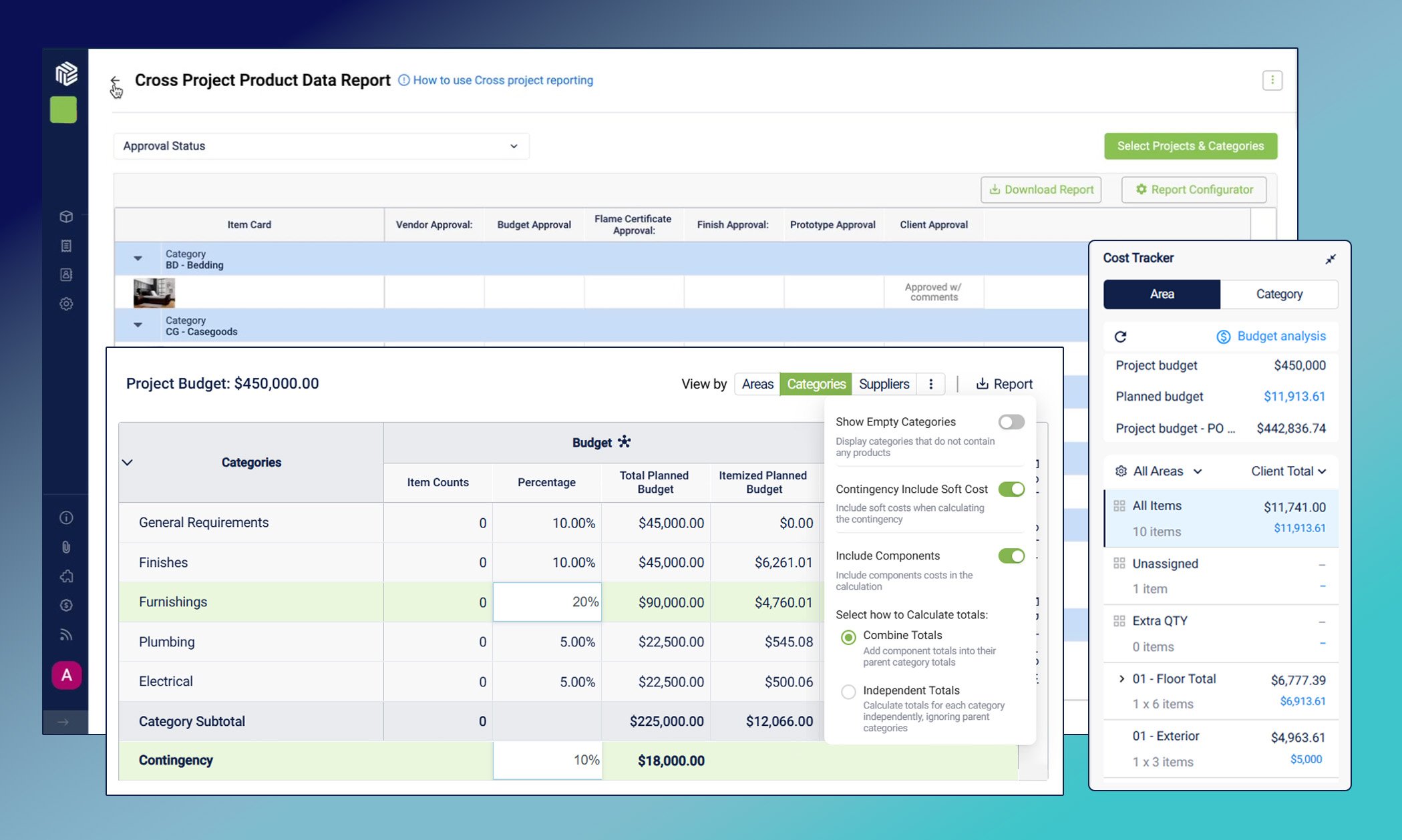This screenshot has height=840, width=1402.
Task: Enable Show Empty Categories toggle
Action: (1011, 422)
